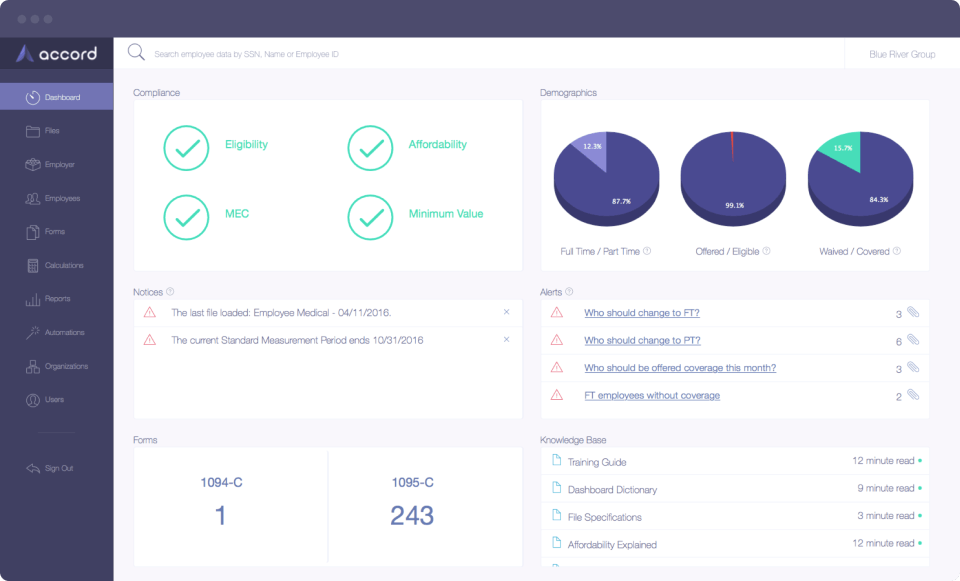Click the search magnifier icon

click(135, 52)
